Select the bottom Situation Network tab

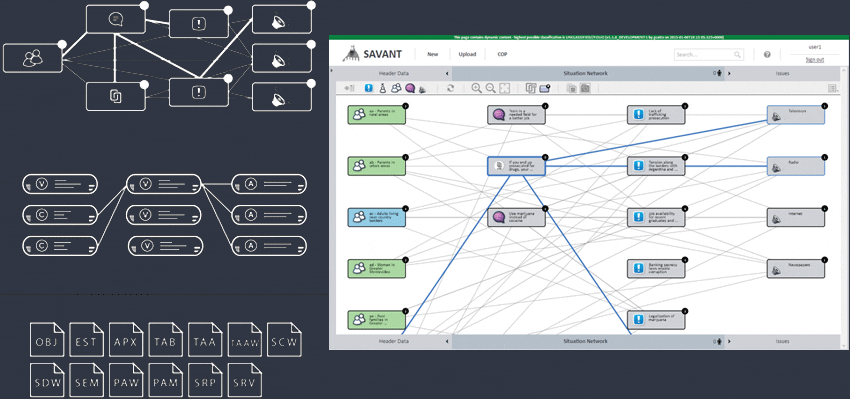(x=585, y=342)
